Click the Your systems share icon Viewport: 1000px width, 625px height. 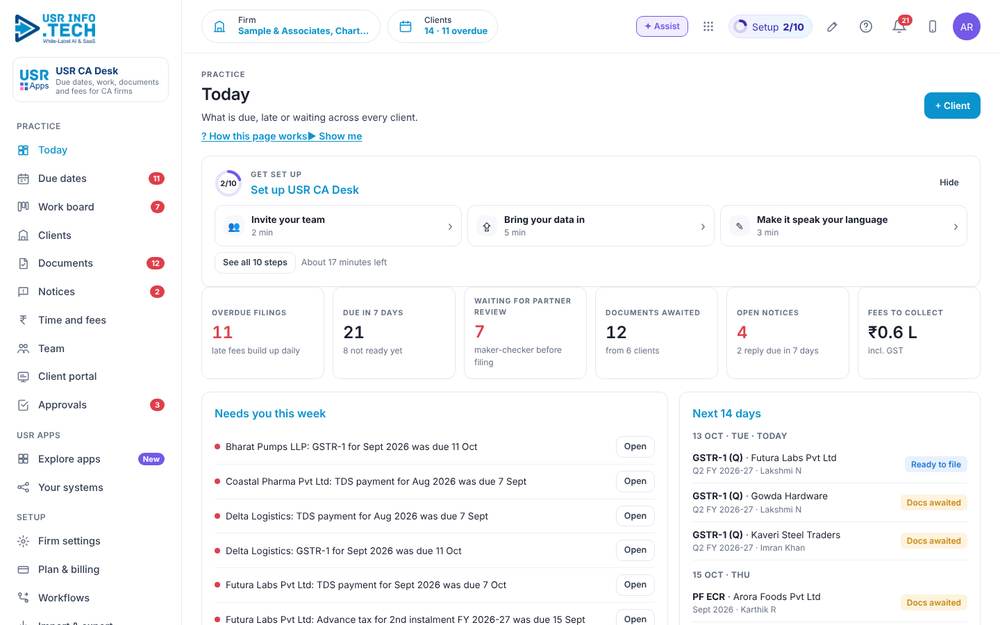23,487
